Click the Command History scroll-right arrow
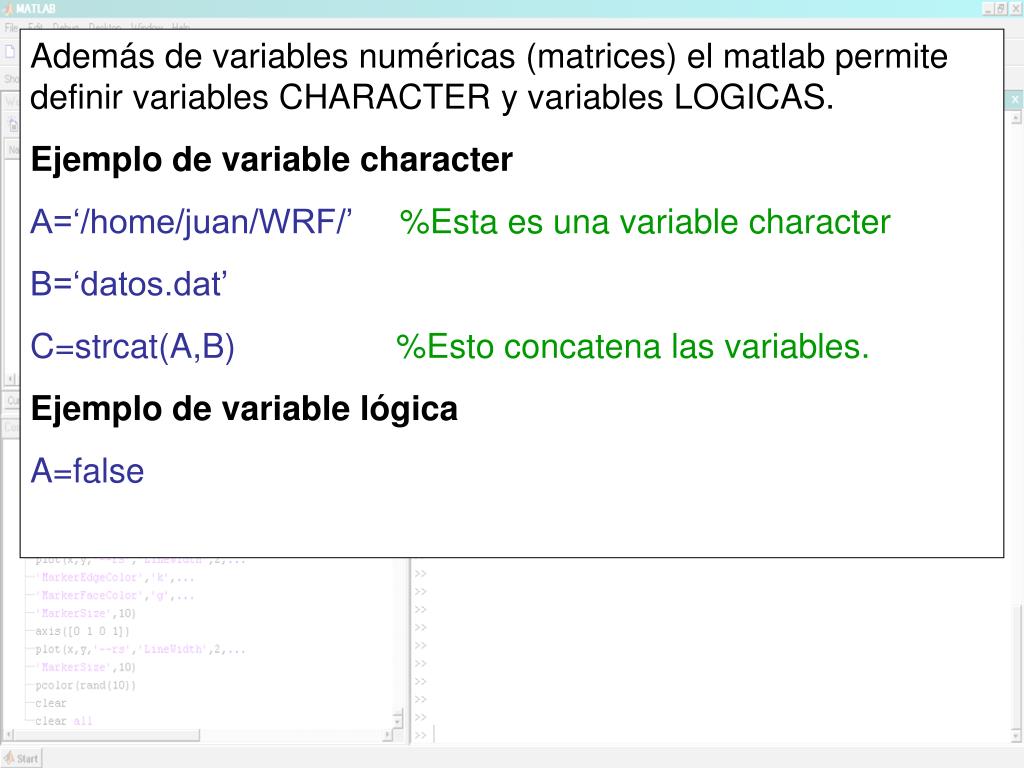 [387, 735]
